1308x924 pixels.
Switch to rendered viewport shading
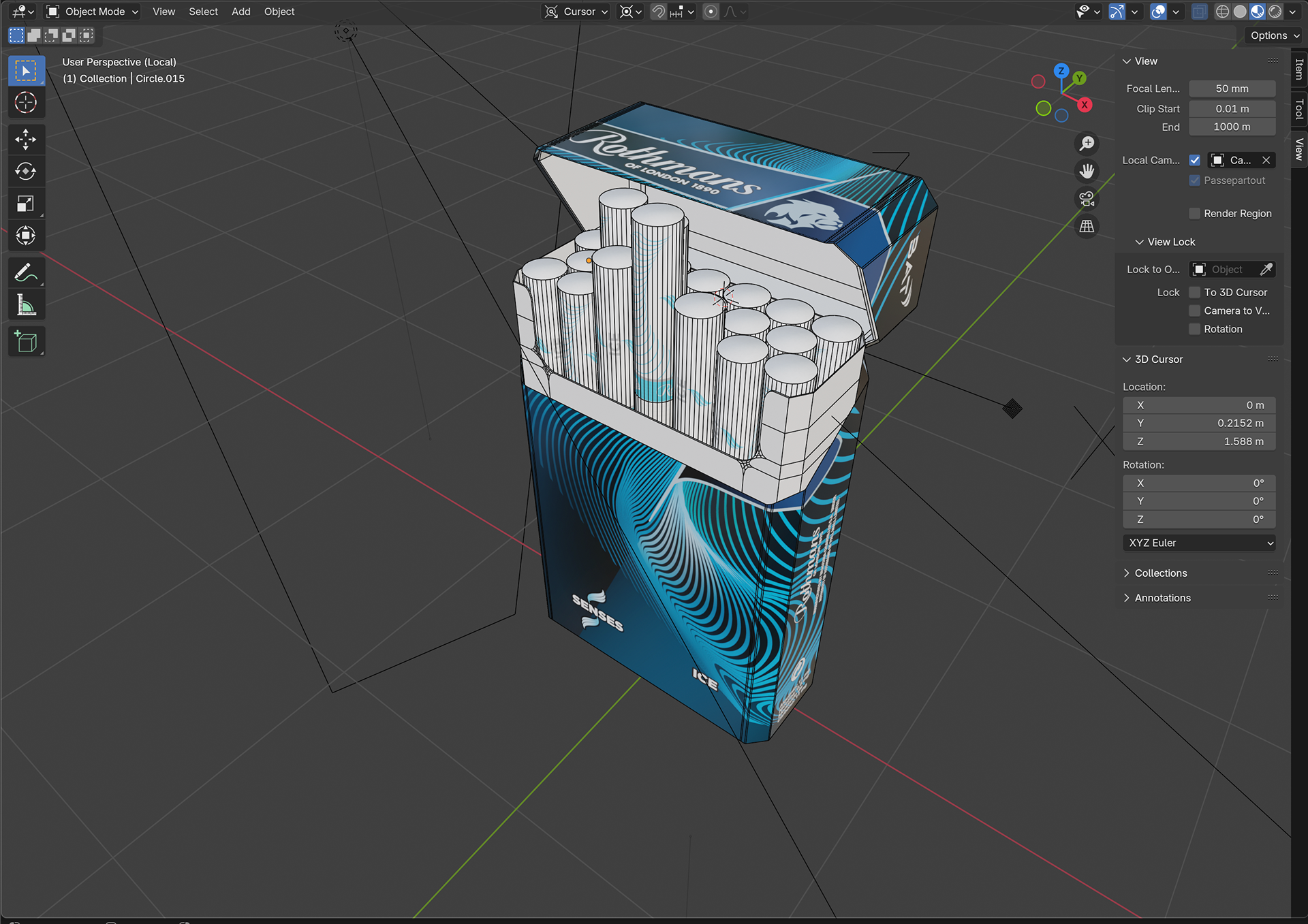point(1275,12)
